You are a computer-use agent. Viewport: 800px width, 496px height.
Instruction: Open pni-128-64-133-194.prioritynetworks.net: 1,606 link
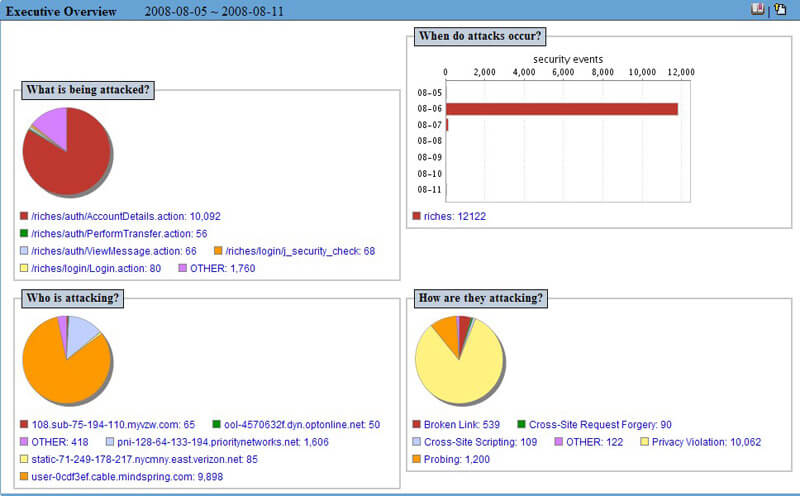pos(223,442)
